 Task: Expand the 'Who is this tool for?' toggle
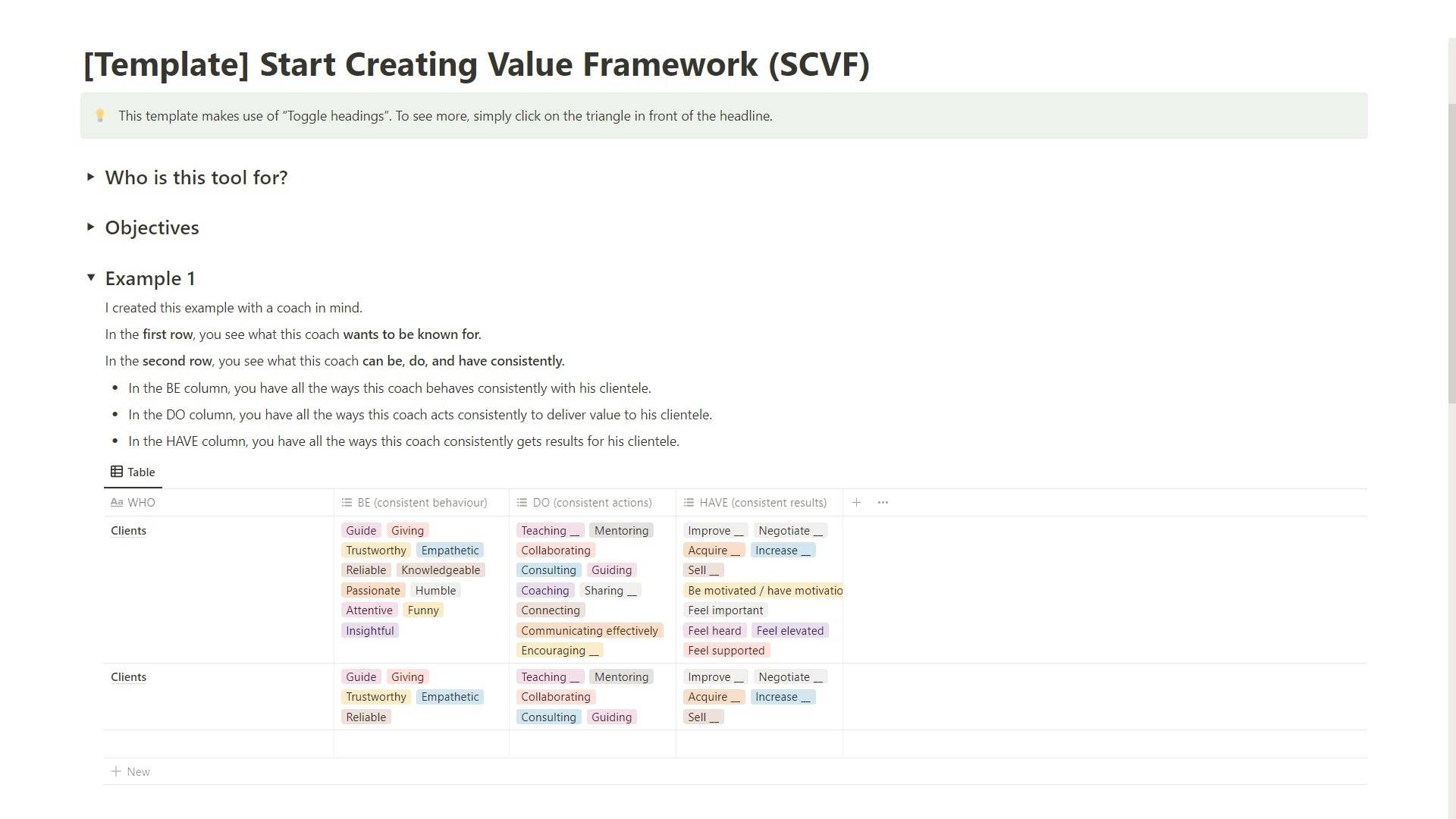pyautogui.click(x=91, y=177)
